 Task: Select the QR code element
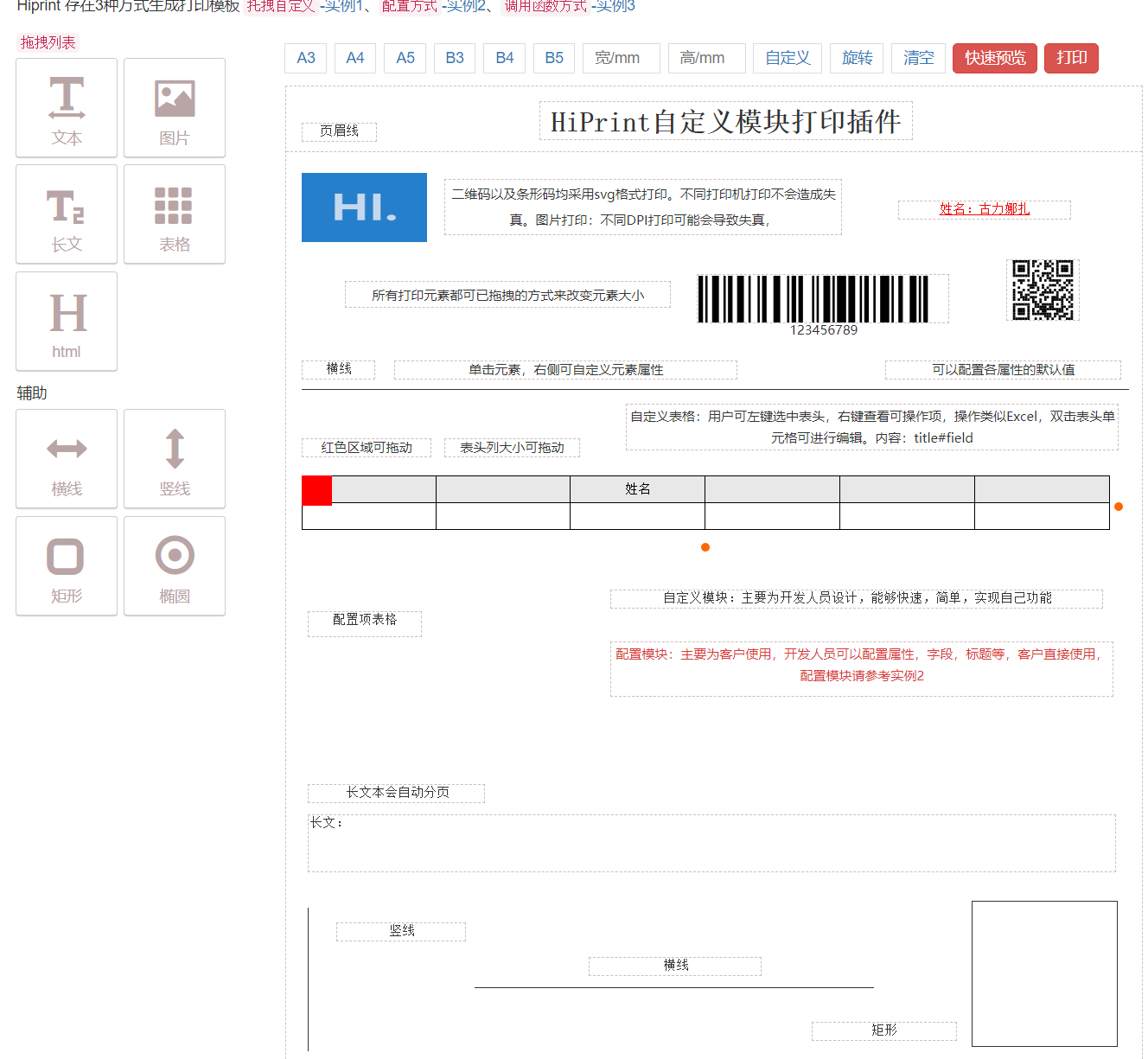(x=1043, y=290)
